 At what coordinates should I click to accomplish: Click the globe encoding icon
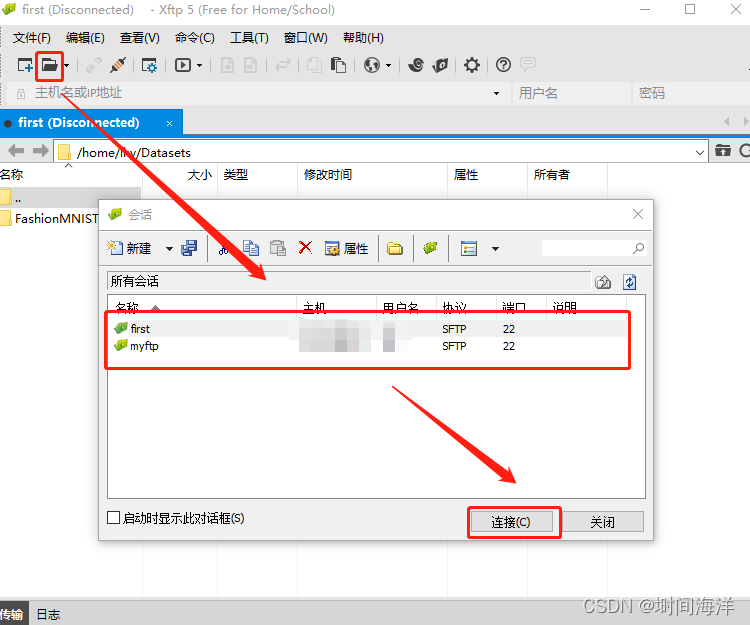click(372, 65)
